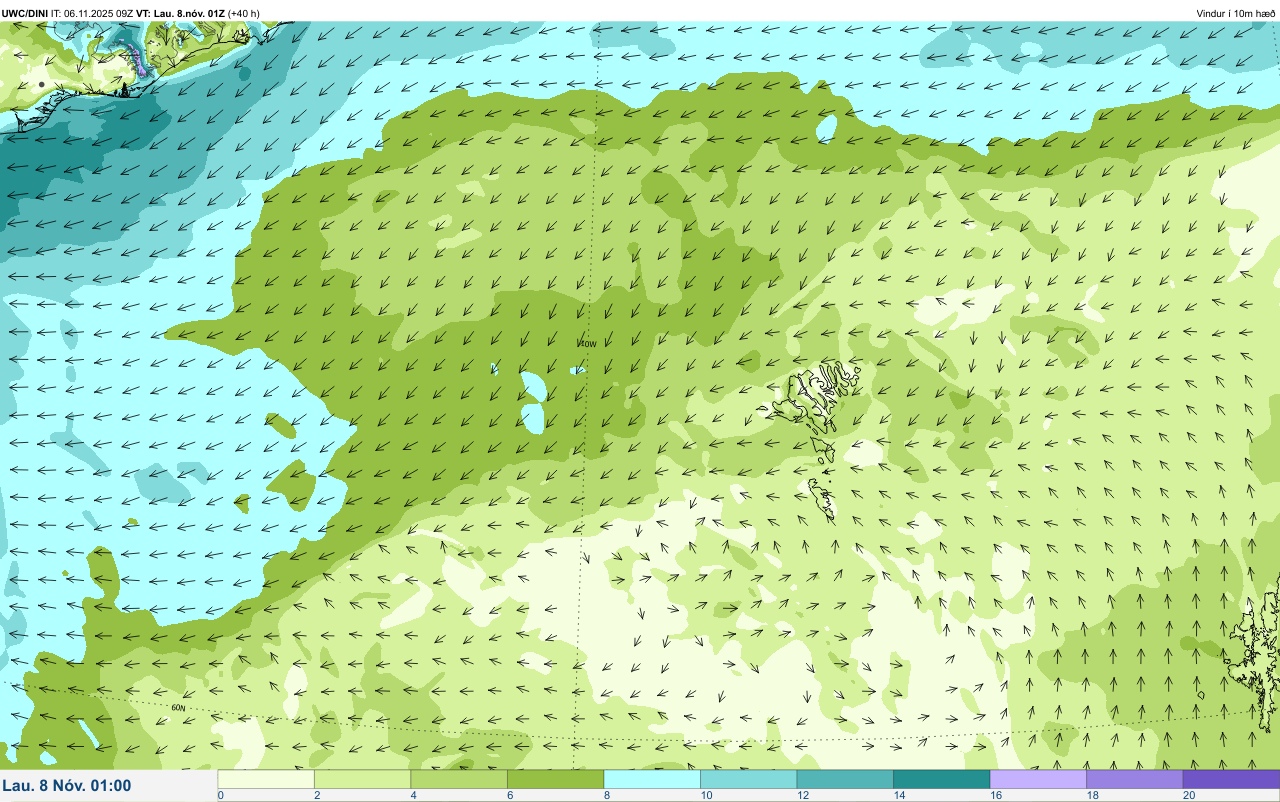Click the '60N' latitude label on map
Viewport: 1280px width, 802px height.
178,708
